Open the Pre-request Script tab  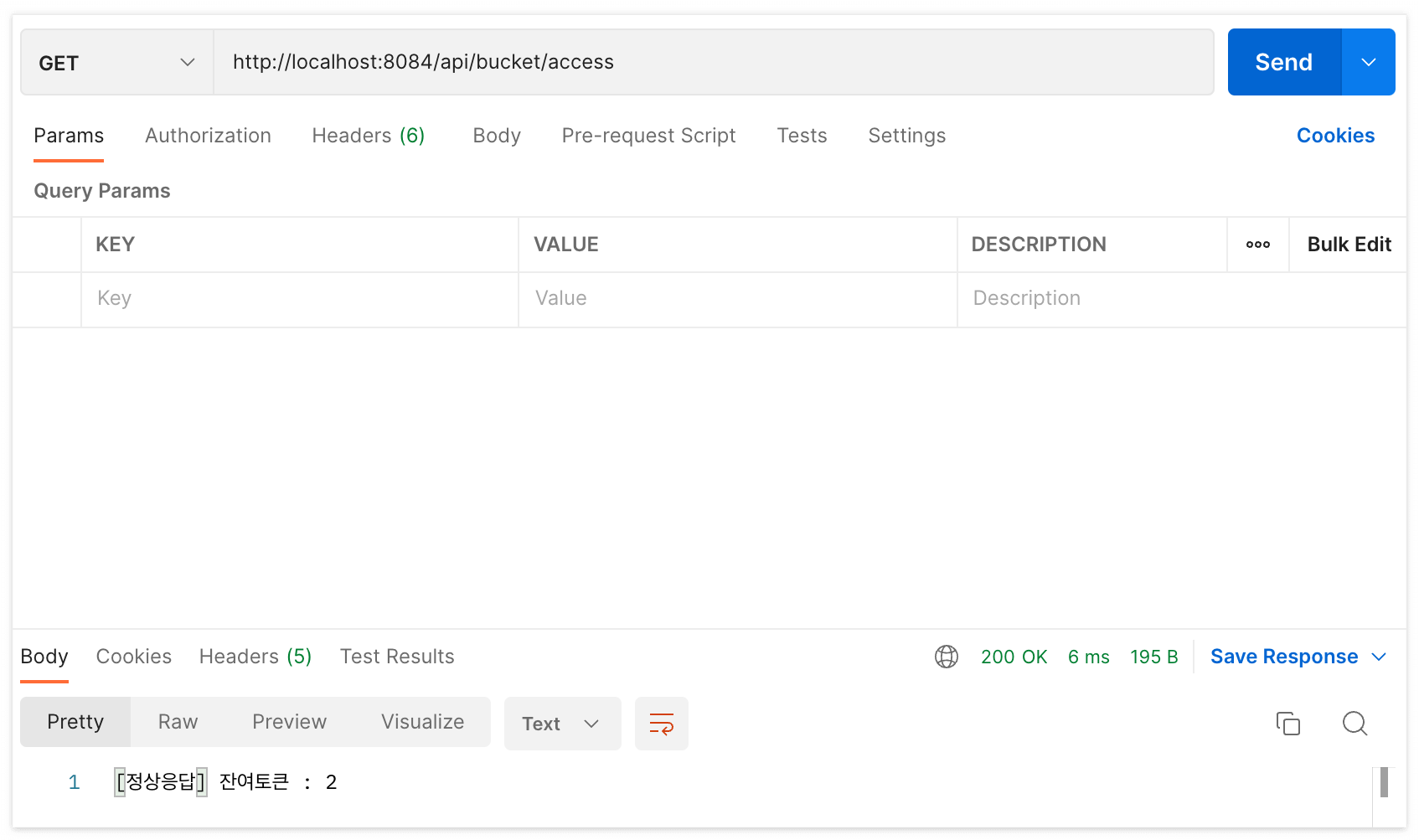pyautogui.click(x=648, y=136)
